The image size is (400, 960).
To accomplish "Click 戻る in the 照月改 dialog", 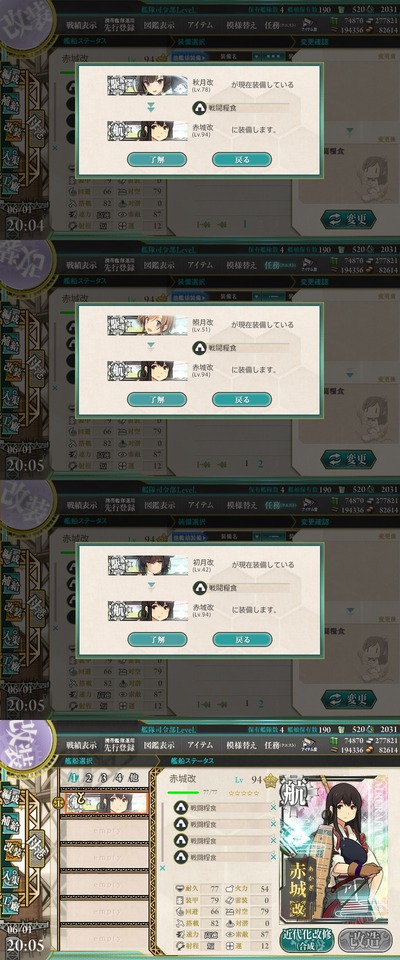I will (242, 399).
